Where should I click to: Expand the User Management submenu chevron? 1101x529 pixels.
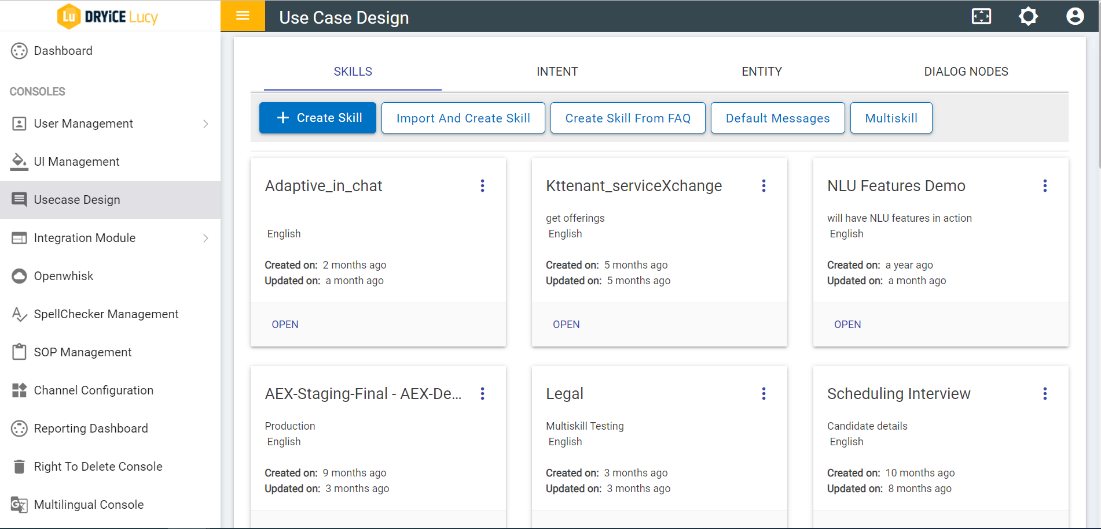point(205,124)
